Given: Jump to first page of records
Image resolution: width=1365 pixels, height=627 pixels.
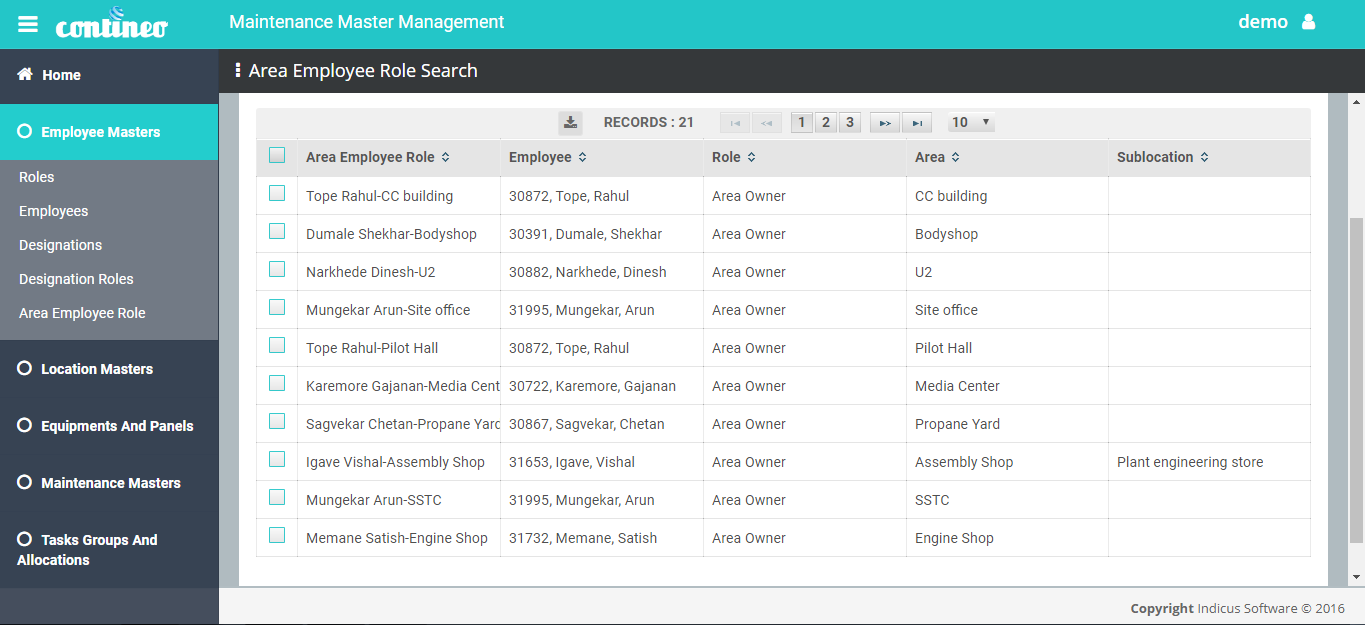Looking at the screenshot, I should [735, 123].
